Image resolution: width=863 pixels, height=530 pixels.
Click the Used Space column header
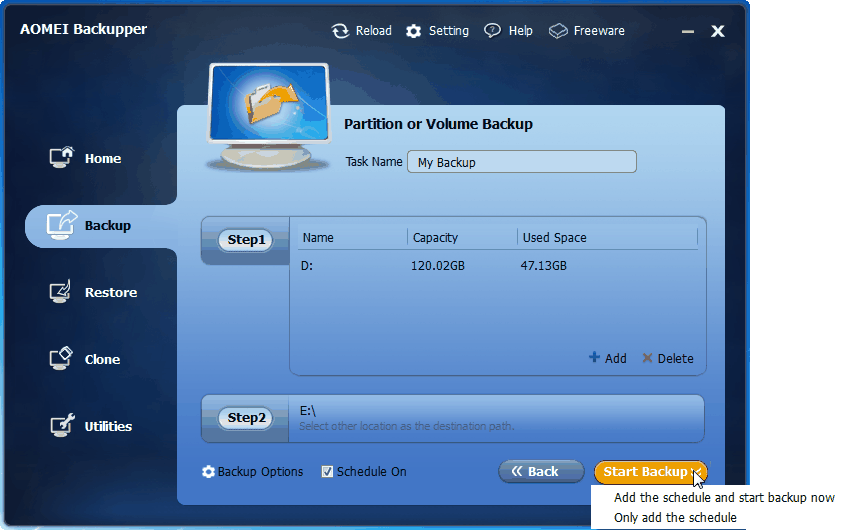coord(555,238)
